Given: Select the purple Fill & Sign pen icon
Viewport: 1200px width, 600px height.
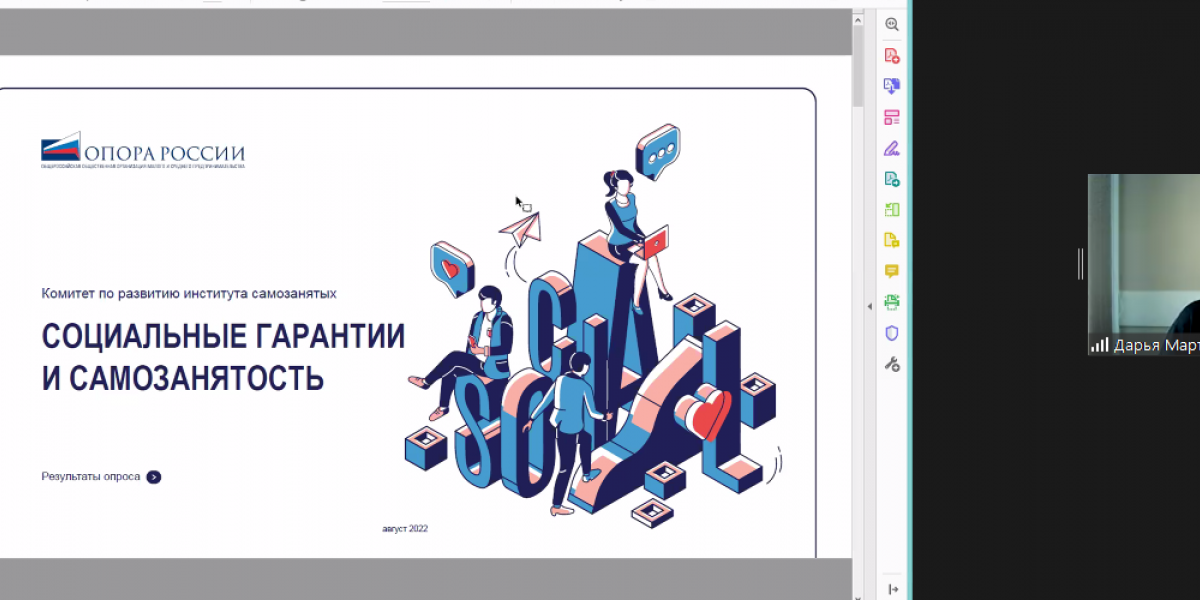Looking at the screenshot, I should 891,149.
